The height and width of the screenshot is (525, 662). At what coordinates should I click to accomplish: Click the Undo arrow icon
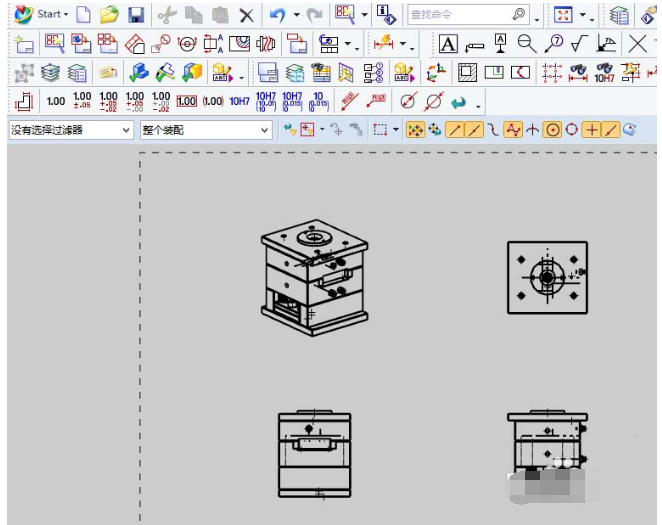277,15
